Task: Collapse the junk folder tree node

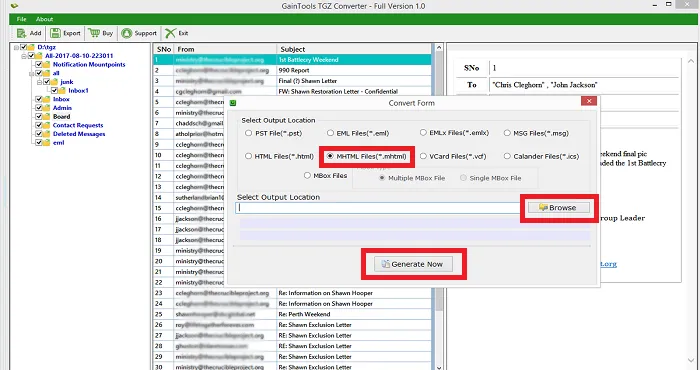Action: [40, 82]
